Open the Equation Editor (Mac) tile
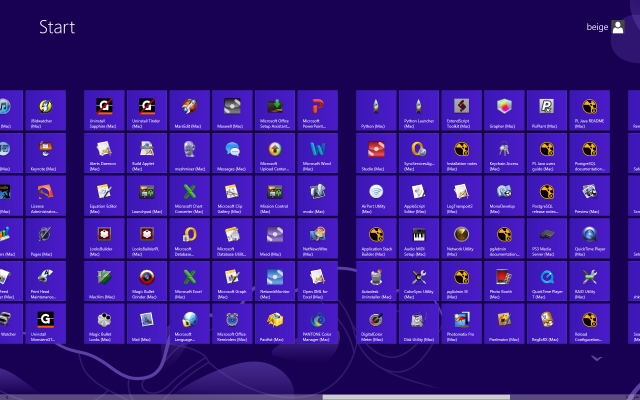This screenshot has height=400, width=640. pos(104,196)
